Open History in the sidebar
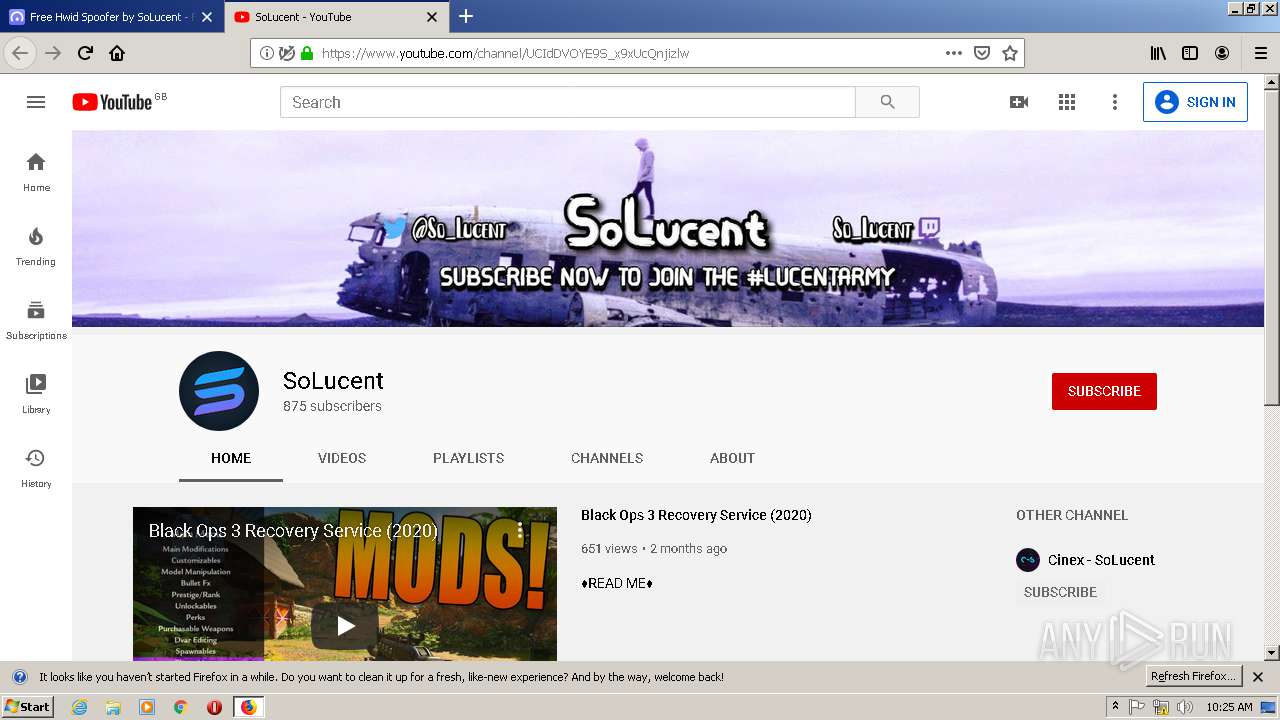This screenshot has width=1280, height=720. pyautogui.click(x=36, y=468)
